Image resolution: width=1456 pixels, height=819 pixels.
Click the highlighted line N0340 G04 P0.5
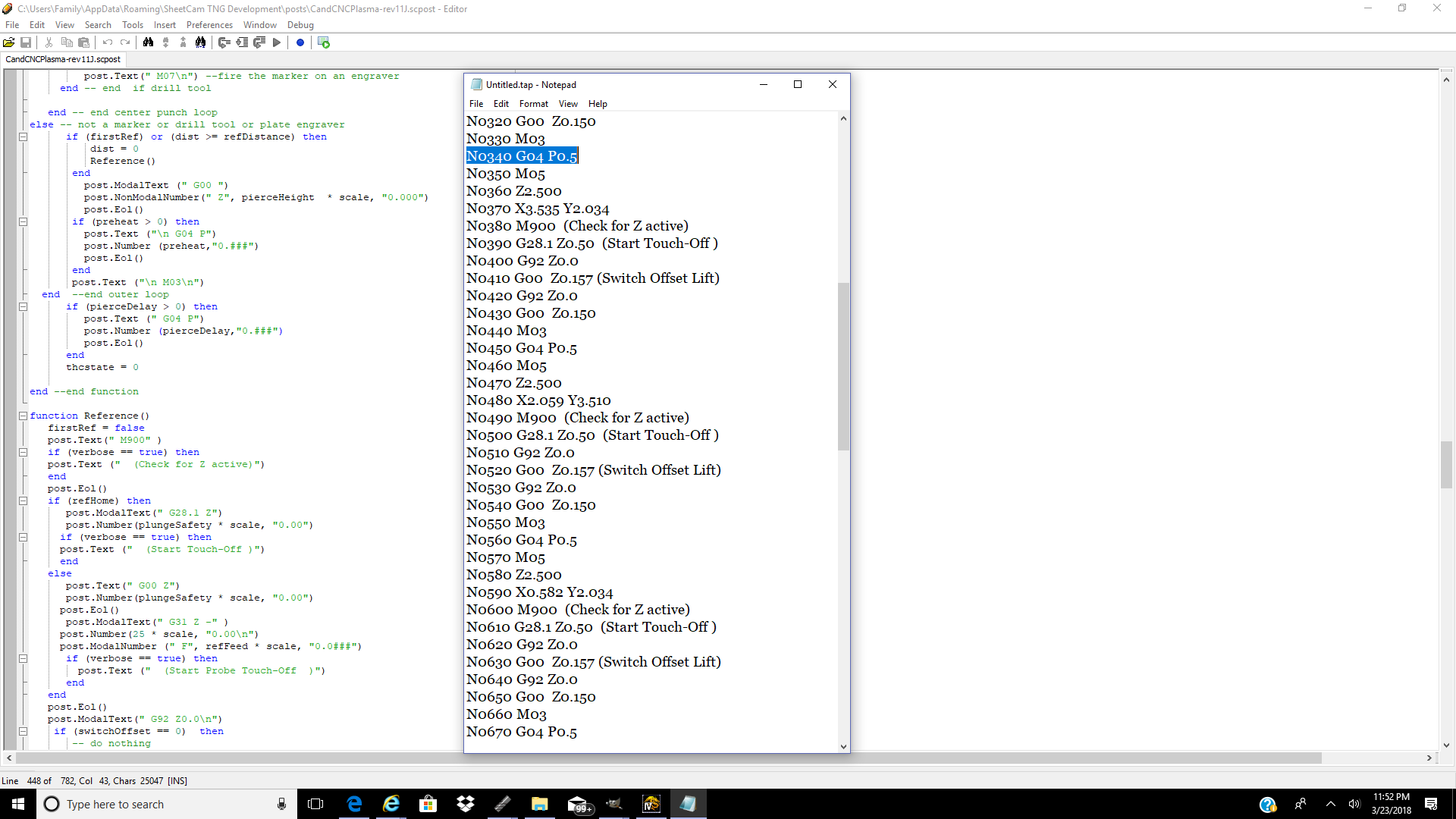(x=522, y=156)
